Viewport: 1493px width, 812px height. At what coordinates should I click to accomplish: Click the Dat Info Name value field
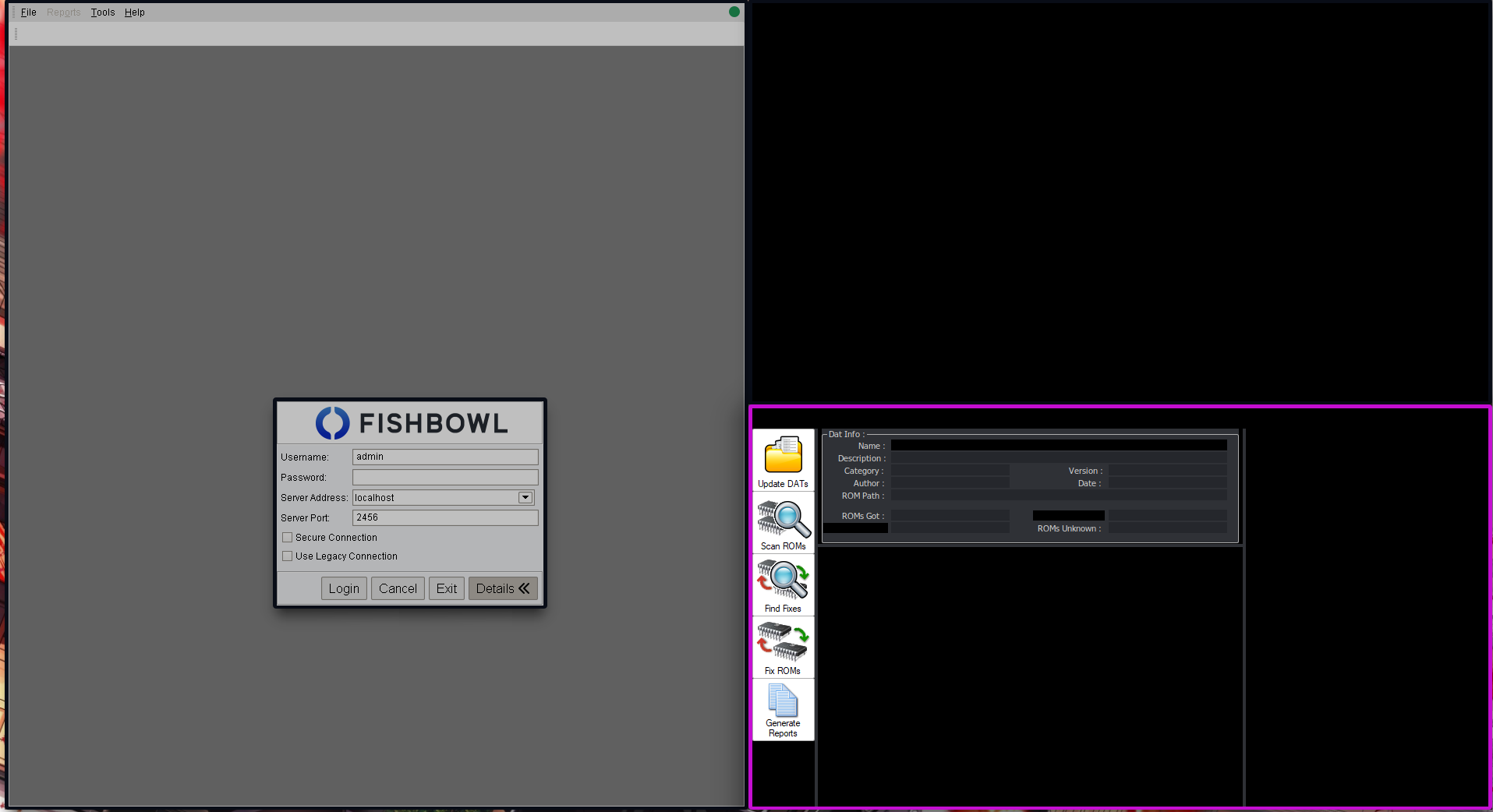[x=1059, y=446]
